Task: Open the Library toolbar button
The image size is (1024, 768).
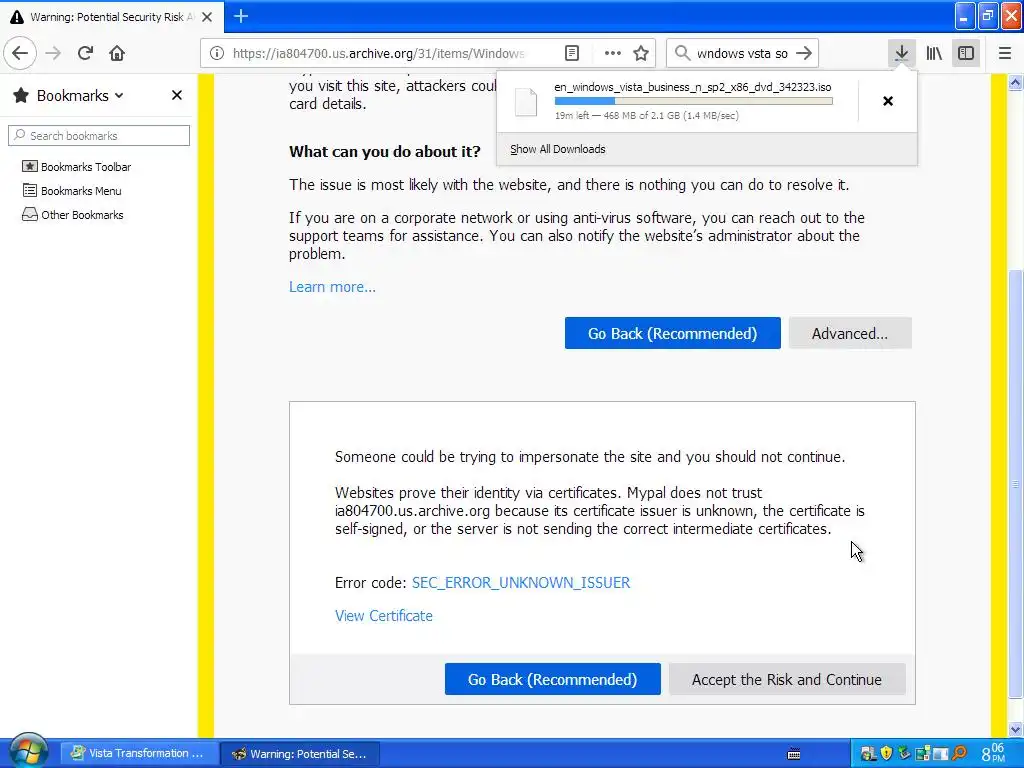Action: [x=934, y=53]
